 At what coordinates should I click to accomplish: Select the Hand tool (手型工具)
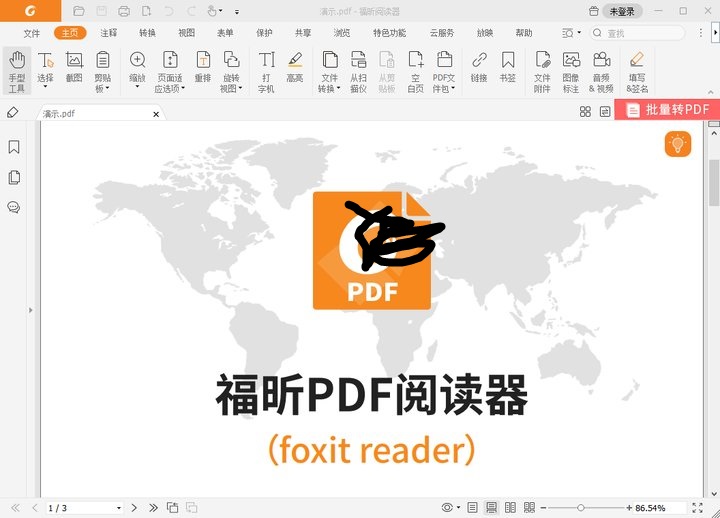click(17, 71)
